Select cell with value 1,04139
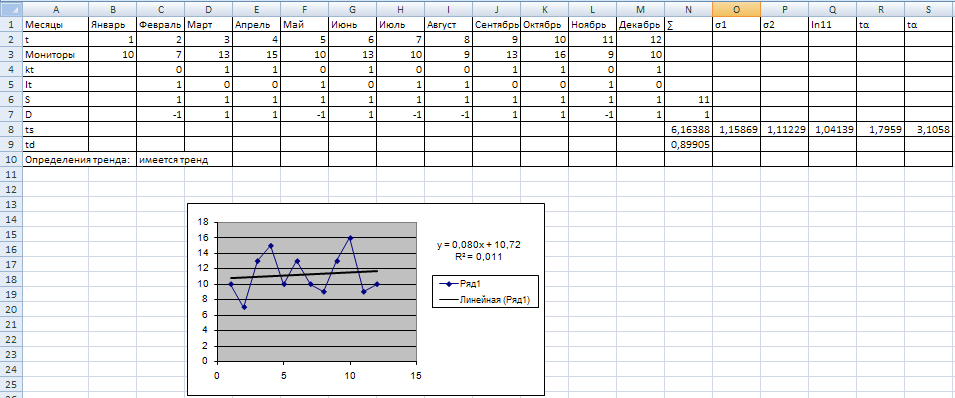The height and width of the screenshot is (398, 955). click(x=832, y=129)
